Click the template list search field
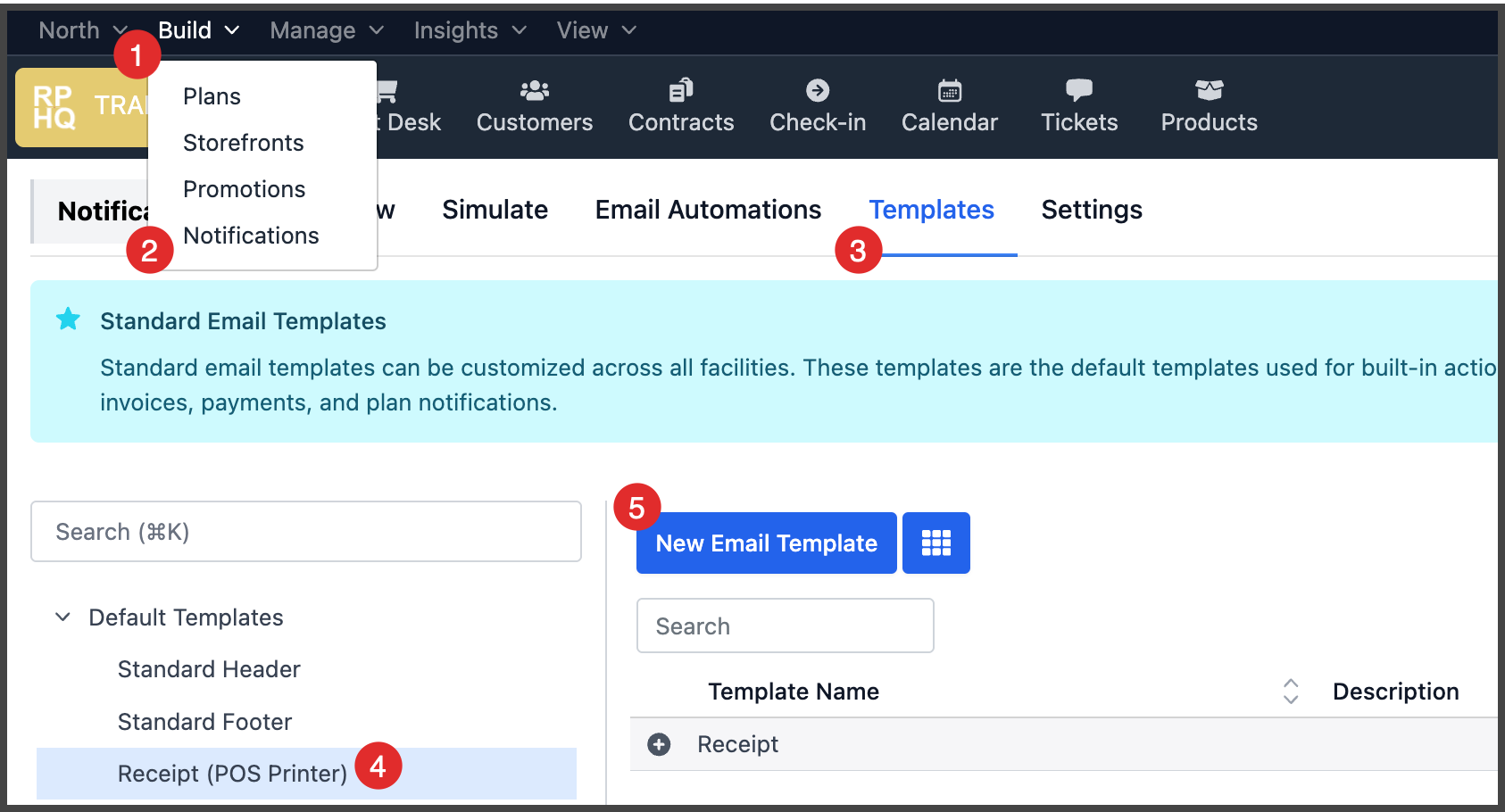 point(785,626)
